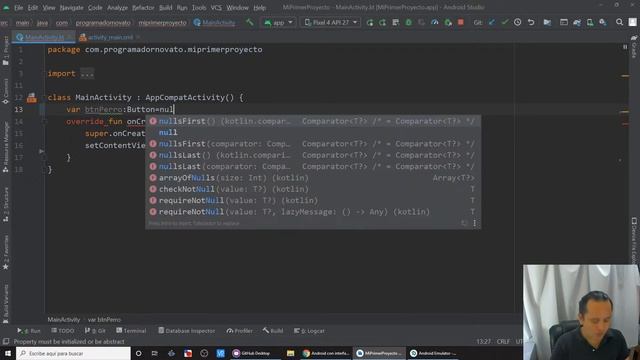This screenshot has height=360, width=640.
Task: Open the VCS menu
Action: [x=216, y=8]
